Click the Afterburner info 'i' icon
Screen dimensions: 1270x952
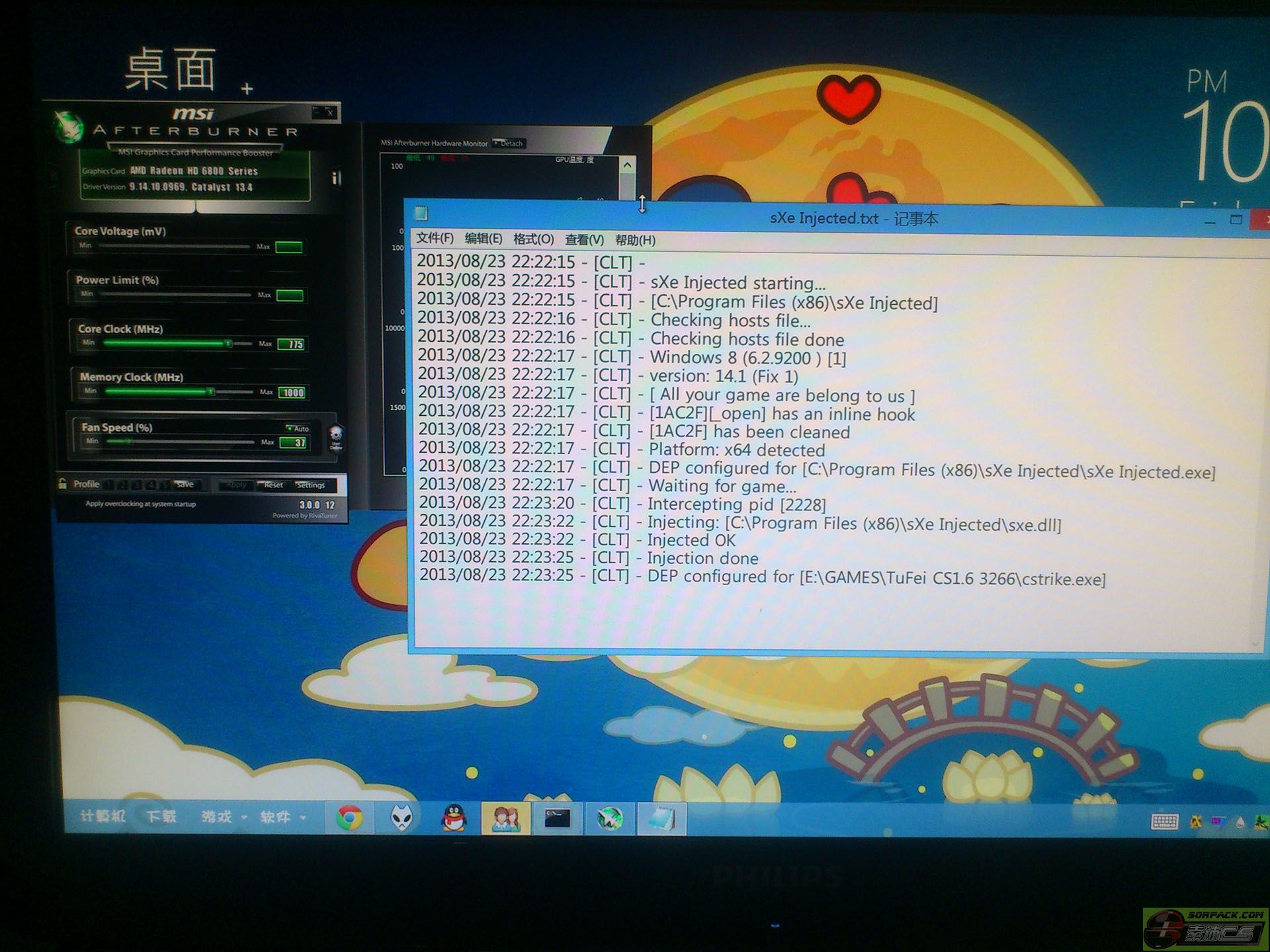[335, 178]
